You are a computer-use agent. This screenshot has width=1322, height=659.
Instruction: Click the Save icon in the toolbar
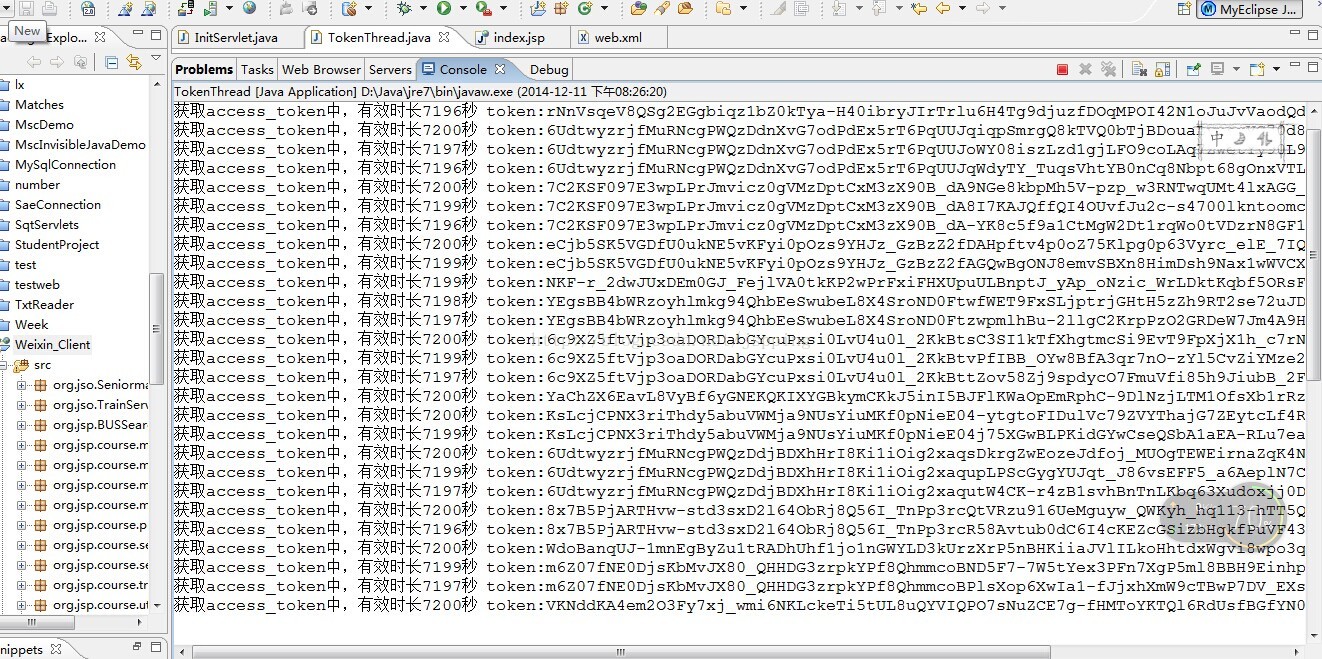coord(26,8)
